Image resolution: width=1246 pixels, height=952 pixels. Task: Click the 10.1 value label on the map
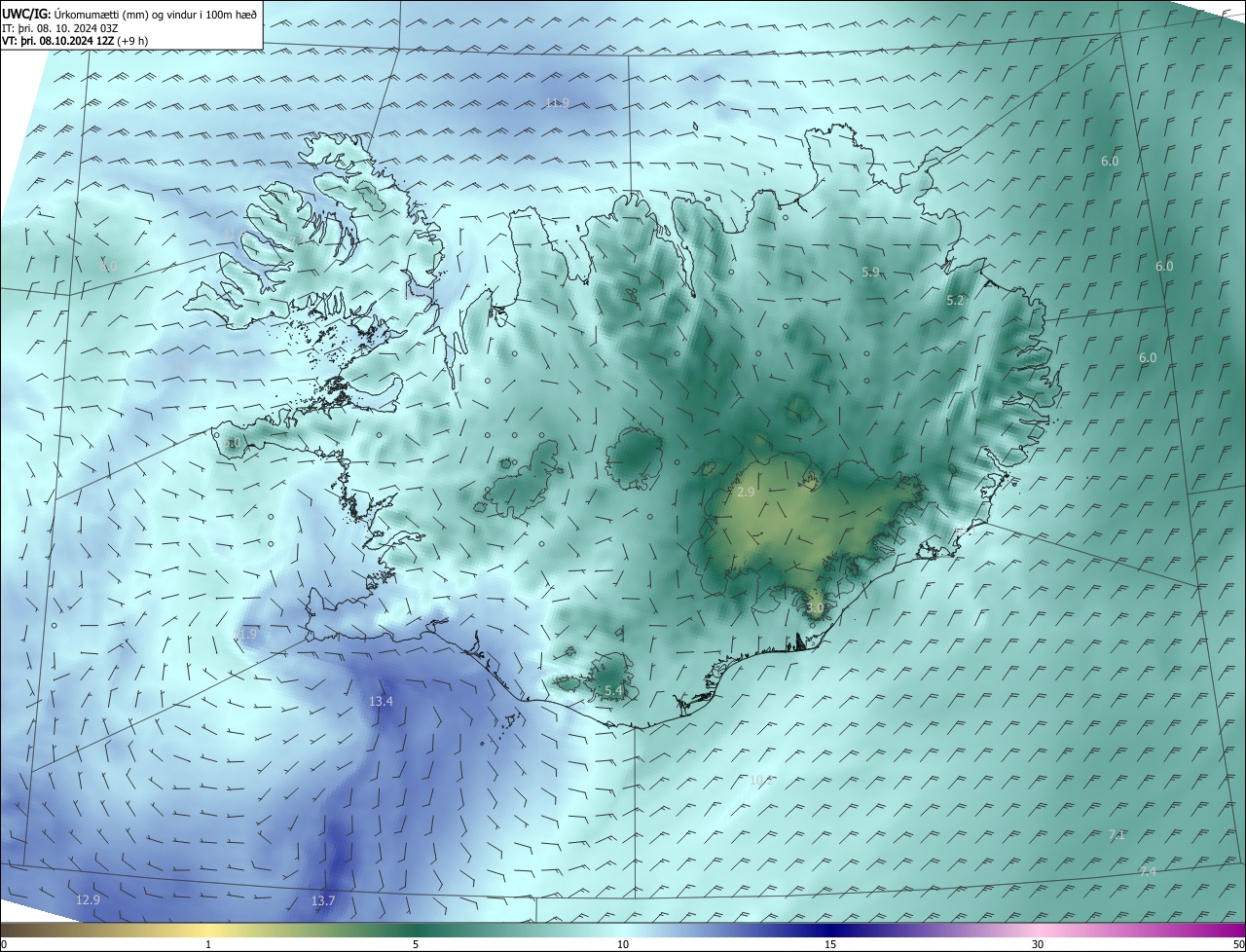[761, 780]
